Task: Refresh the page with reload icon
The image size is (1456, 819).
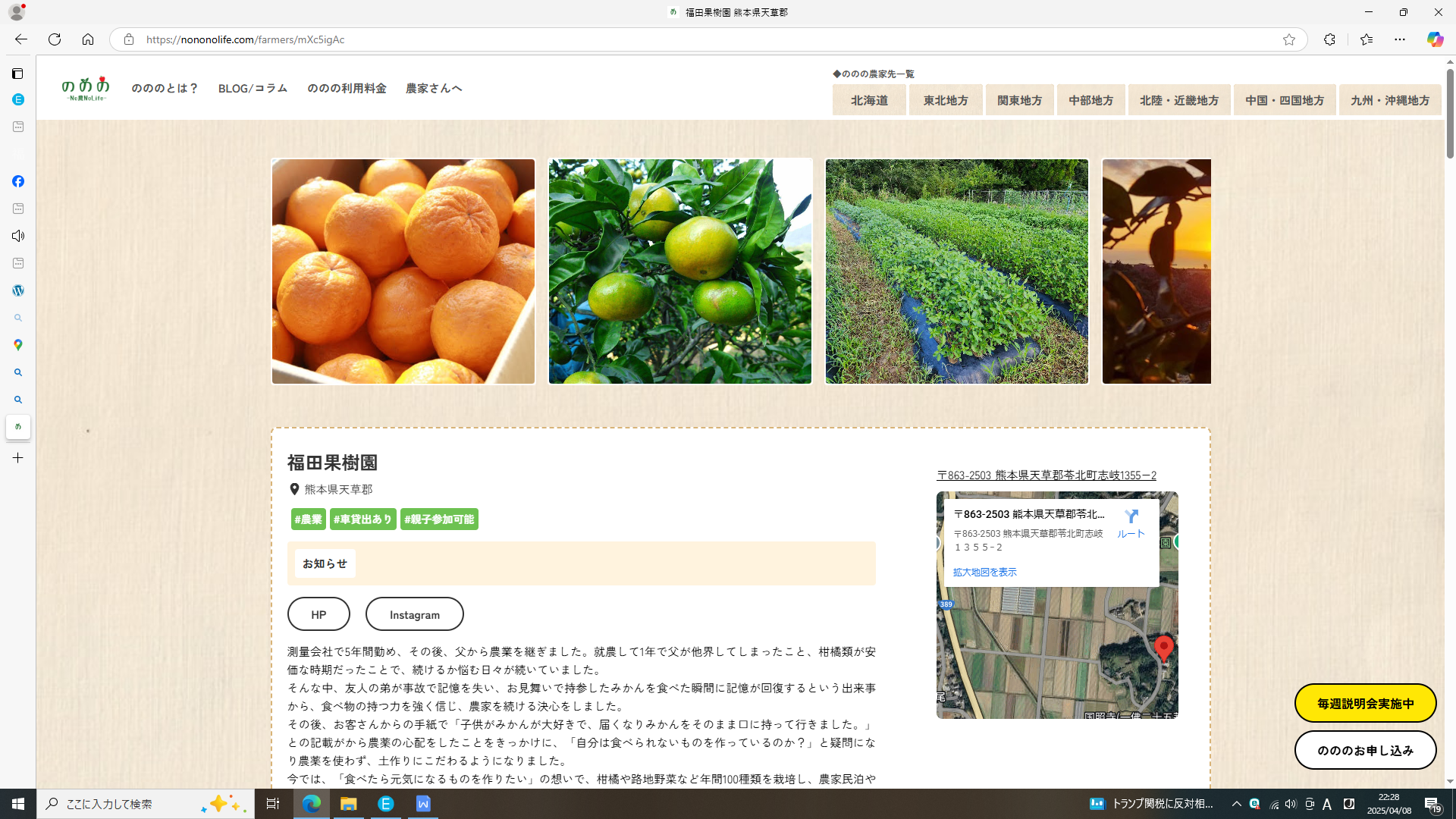Action: pos(55,39)
